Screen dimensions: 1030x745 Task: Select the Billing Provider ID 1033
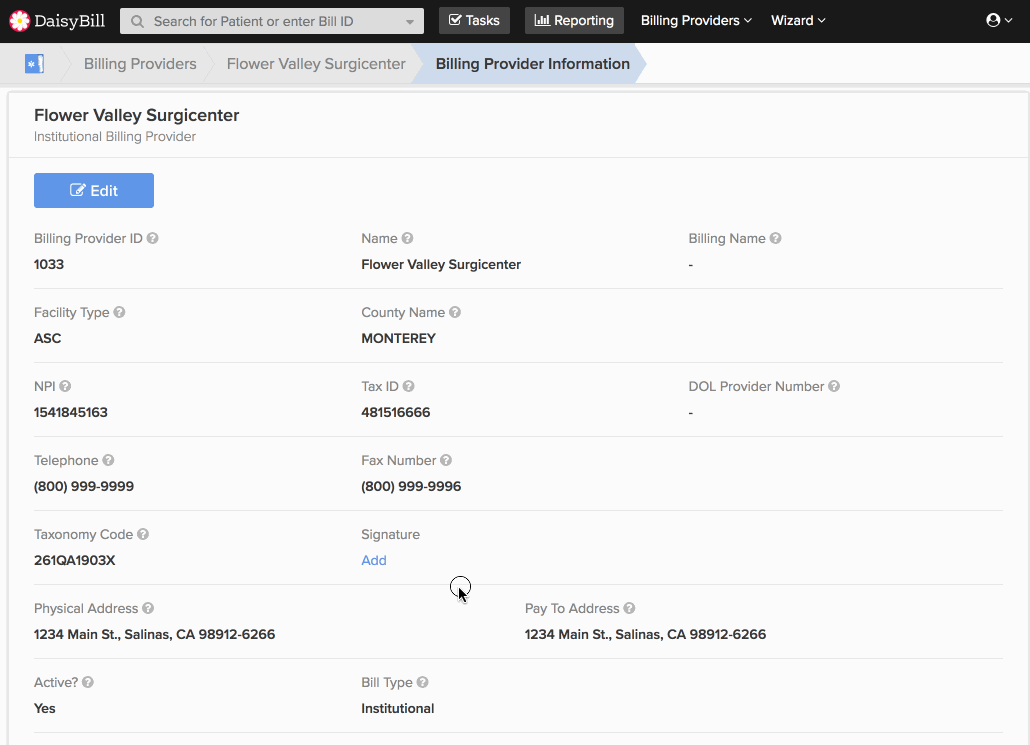pyautogui.click(x=49, y=265)
